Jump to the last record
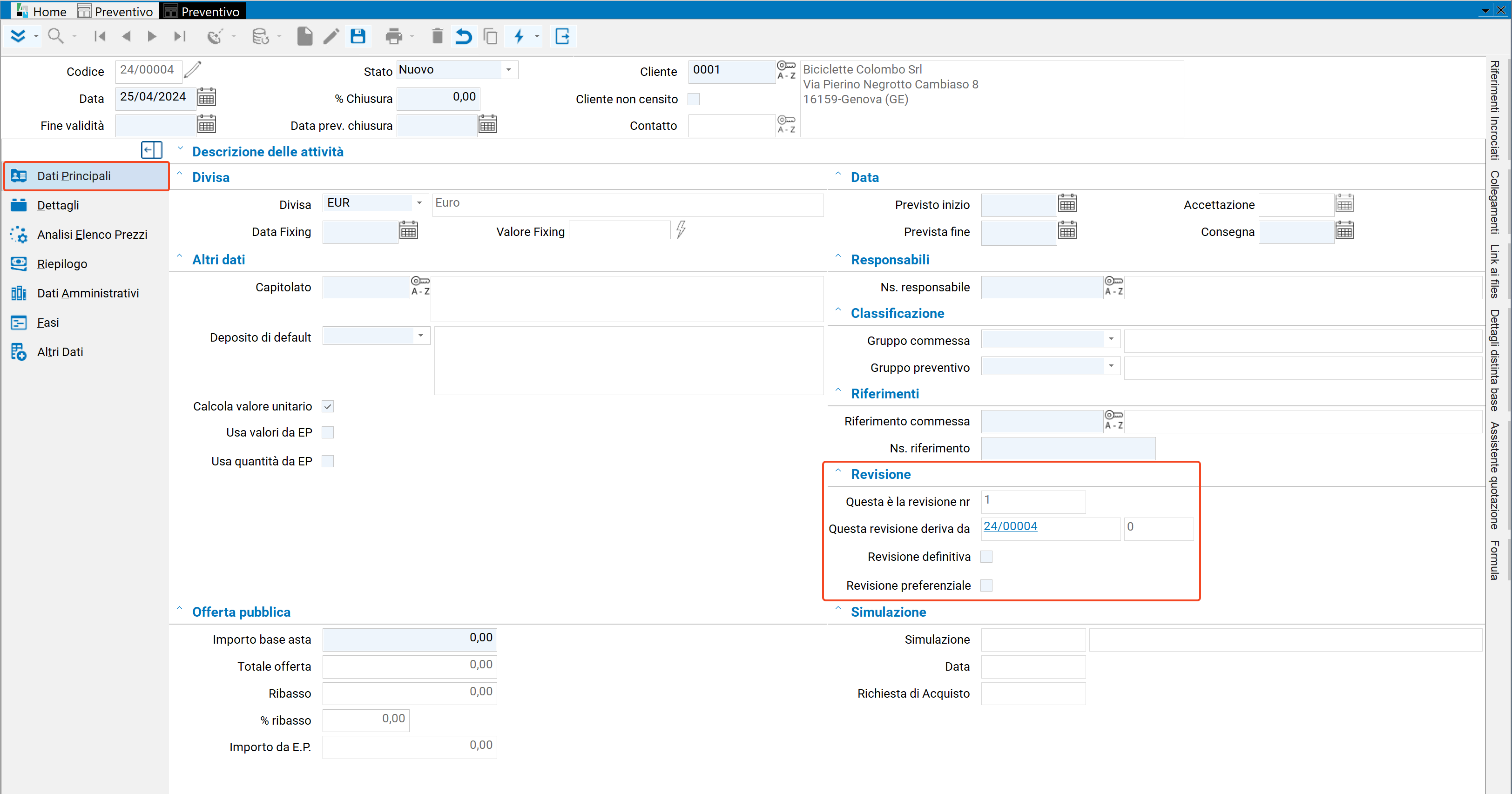Screen dimensions: 1512x794 pos(180,36)
